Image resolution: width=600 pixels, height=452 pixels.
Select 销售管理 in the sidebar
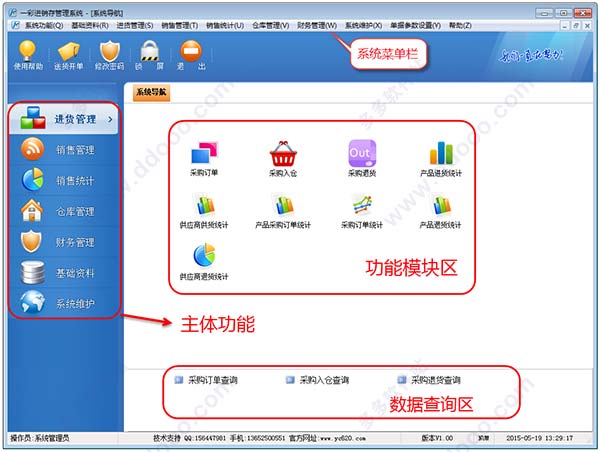tap(64, 150)
